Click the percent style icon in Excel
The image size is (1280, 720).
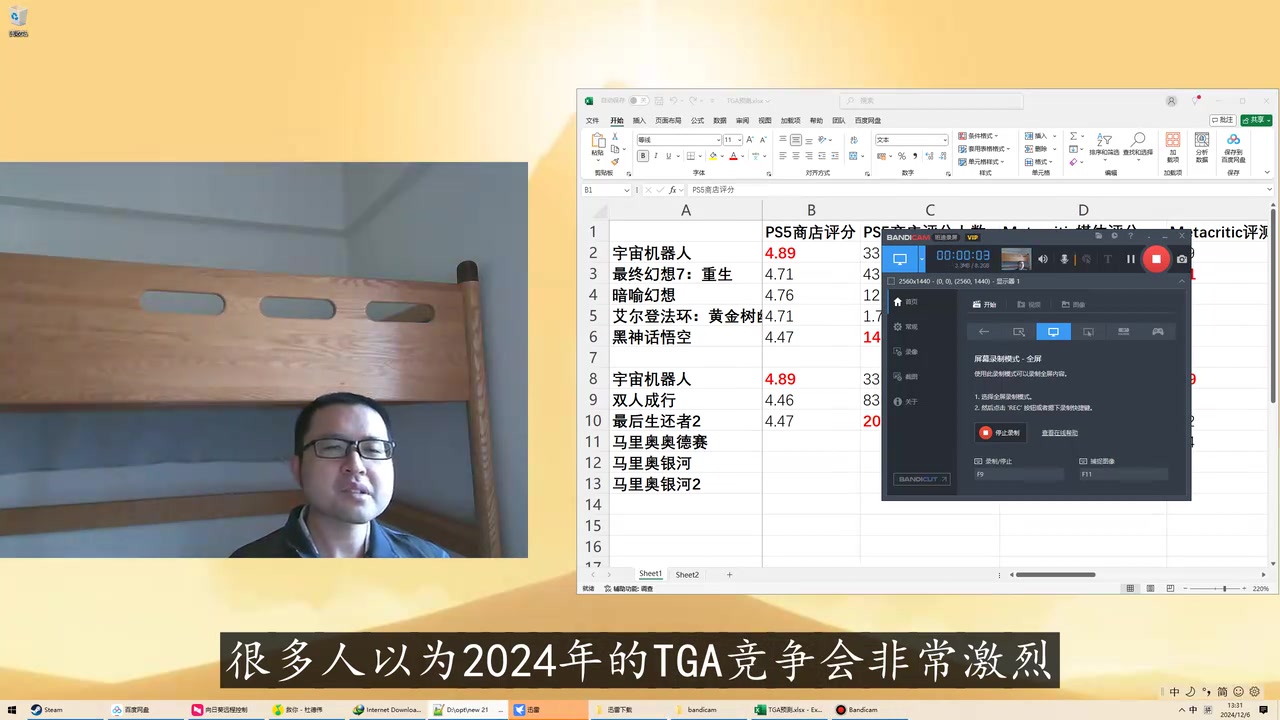tap(901, 156)
